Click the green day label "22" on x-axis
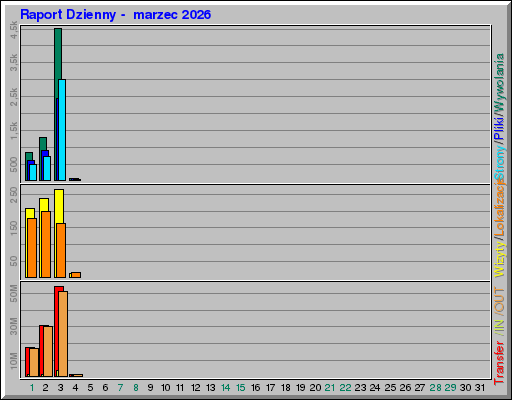Image resolution: width=512 pixels, height=400 pixels. [345, 388]
